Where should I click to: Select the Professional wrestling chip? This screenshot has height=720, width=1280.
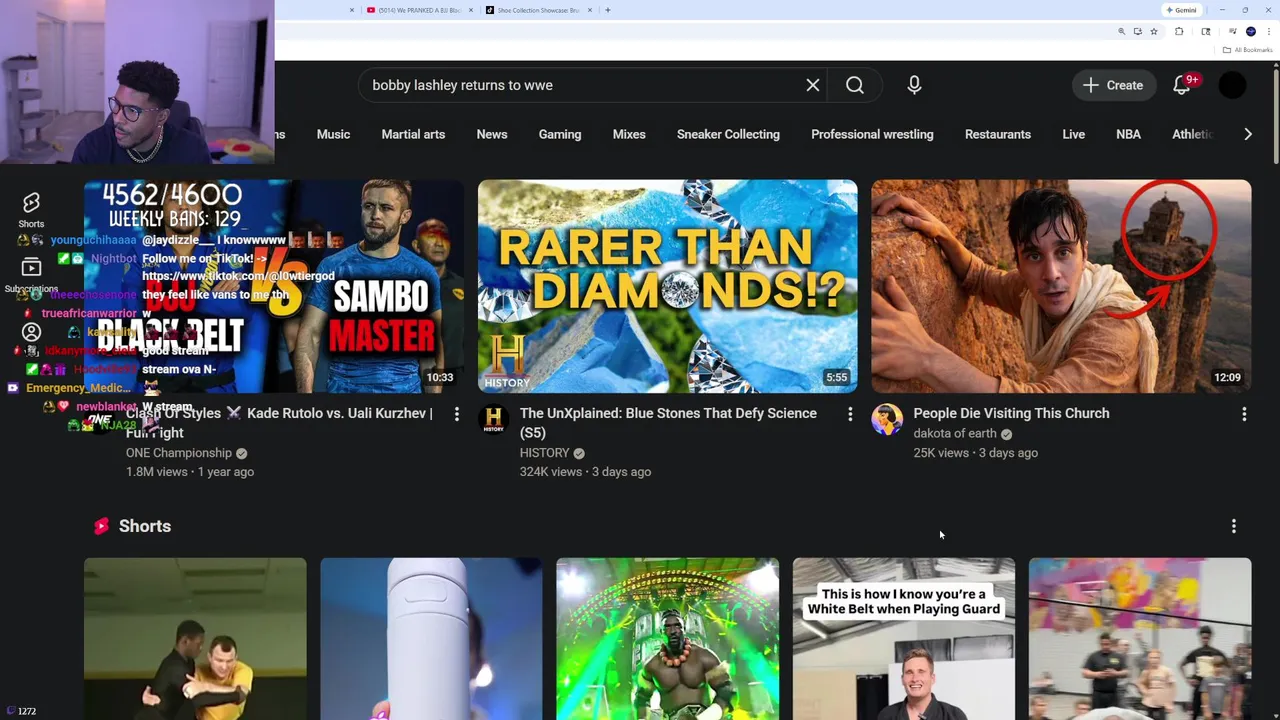(872, 134)
